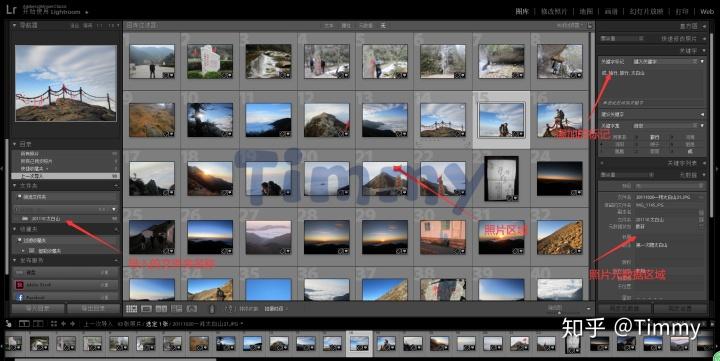This screenshot has width=720, height=361.
Task: Open the 图库 Library module
Action: pyautogui.click(x=522, y=11)
